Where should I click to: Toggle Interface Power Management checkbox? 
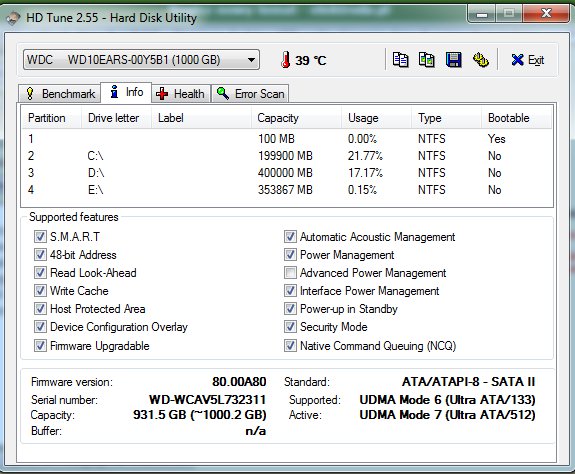coord(290,290)
